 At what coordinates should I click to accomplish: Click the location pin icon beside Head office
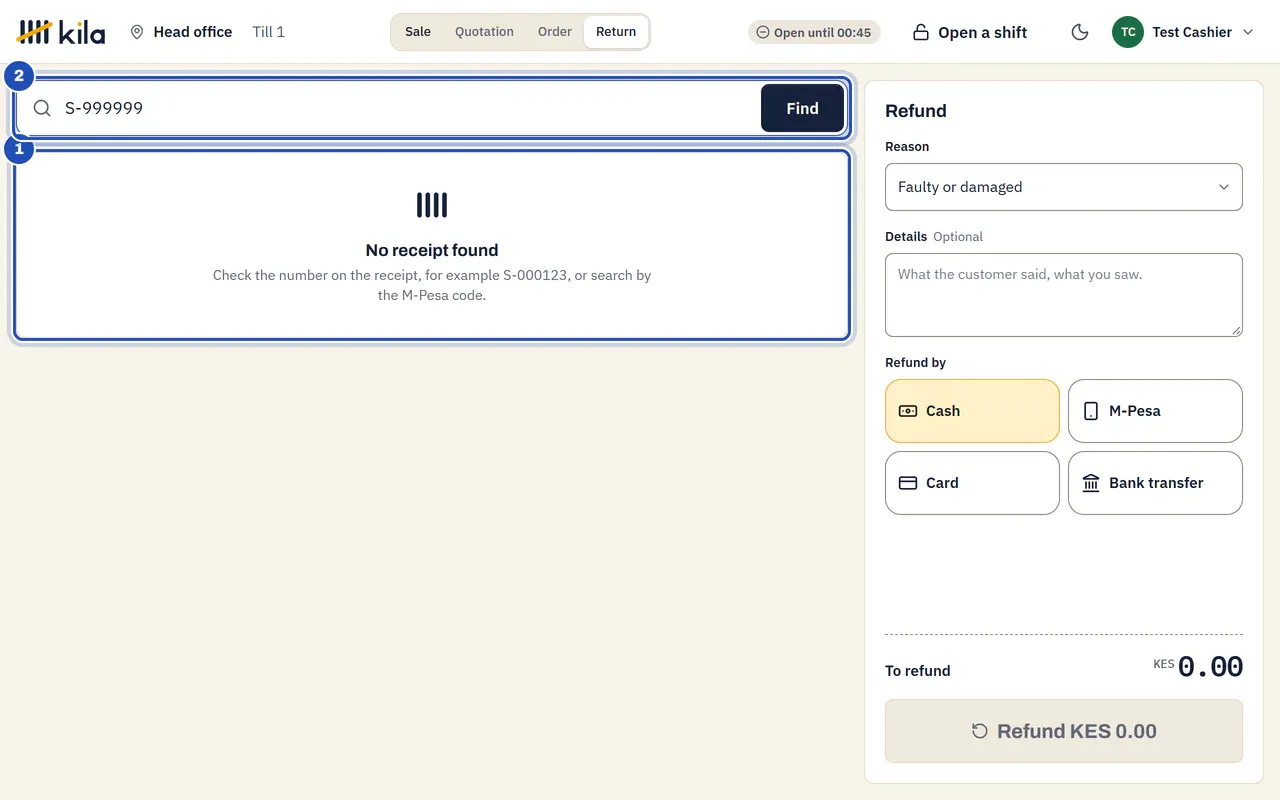pos(137,32)
